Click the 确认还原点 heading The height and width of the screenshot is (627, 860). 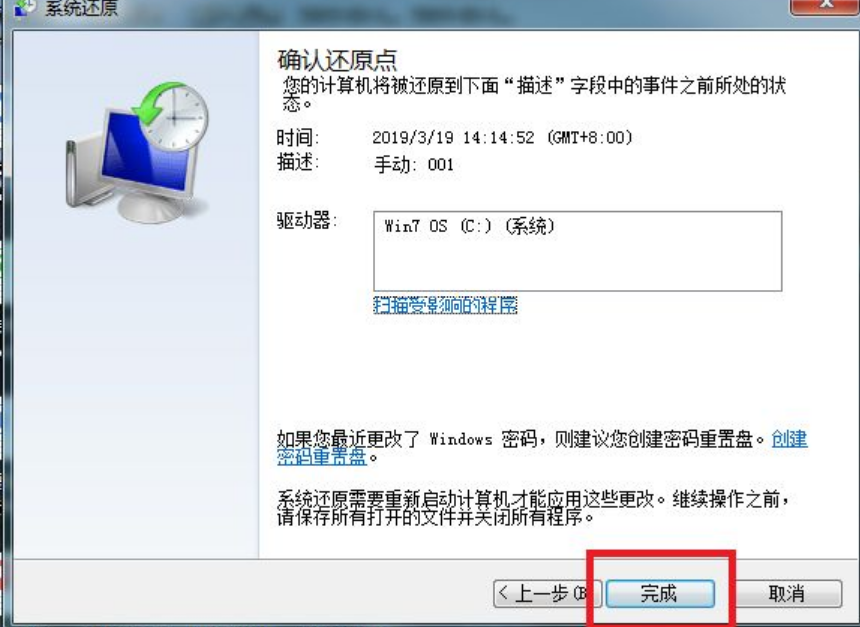coord(337,60)
